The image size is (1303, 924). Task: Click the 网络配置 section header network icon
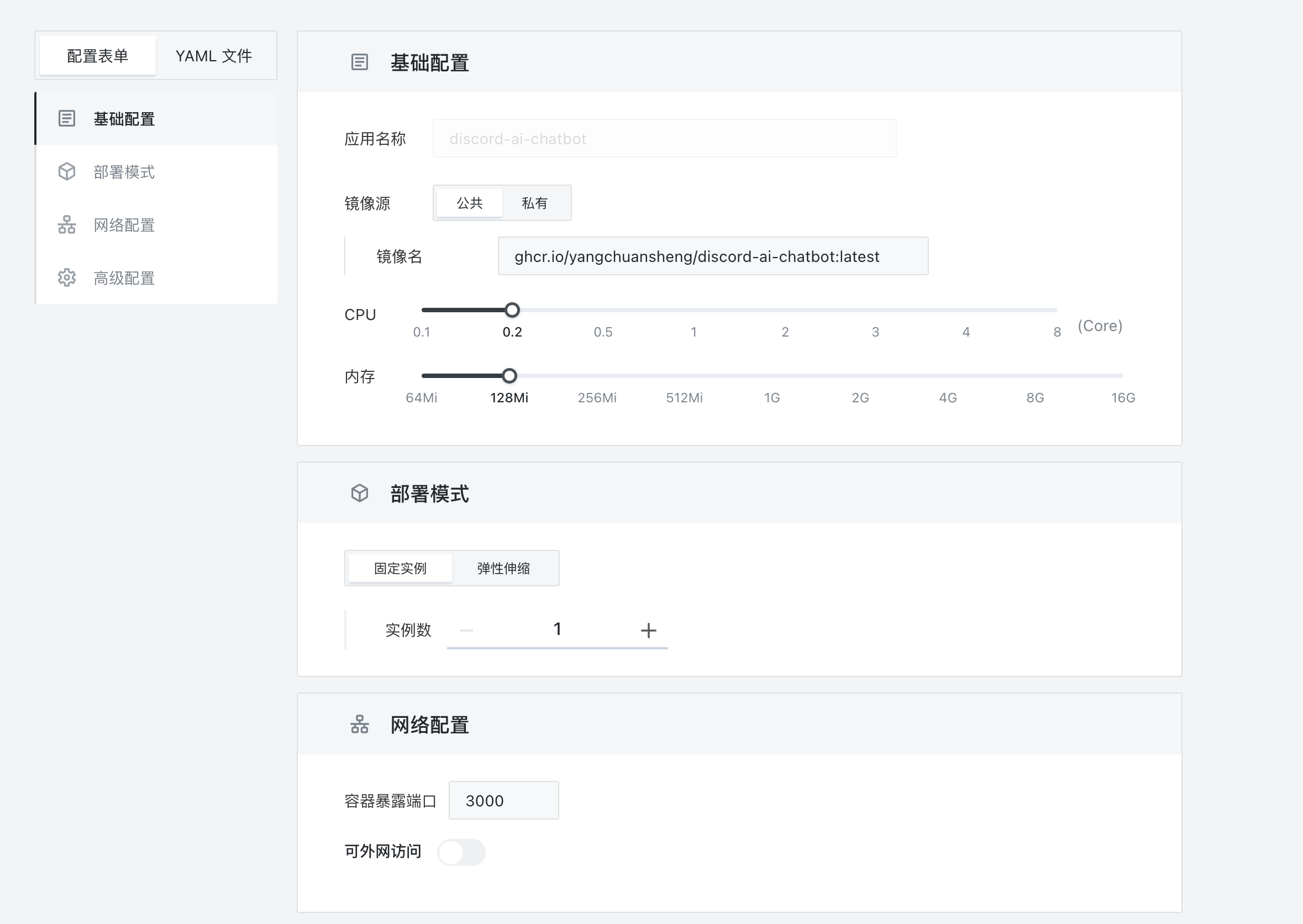tap(359, 725)
